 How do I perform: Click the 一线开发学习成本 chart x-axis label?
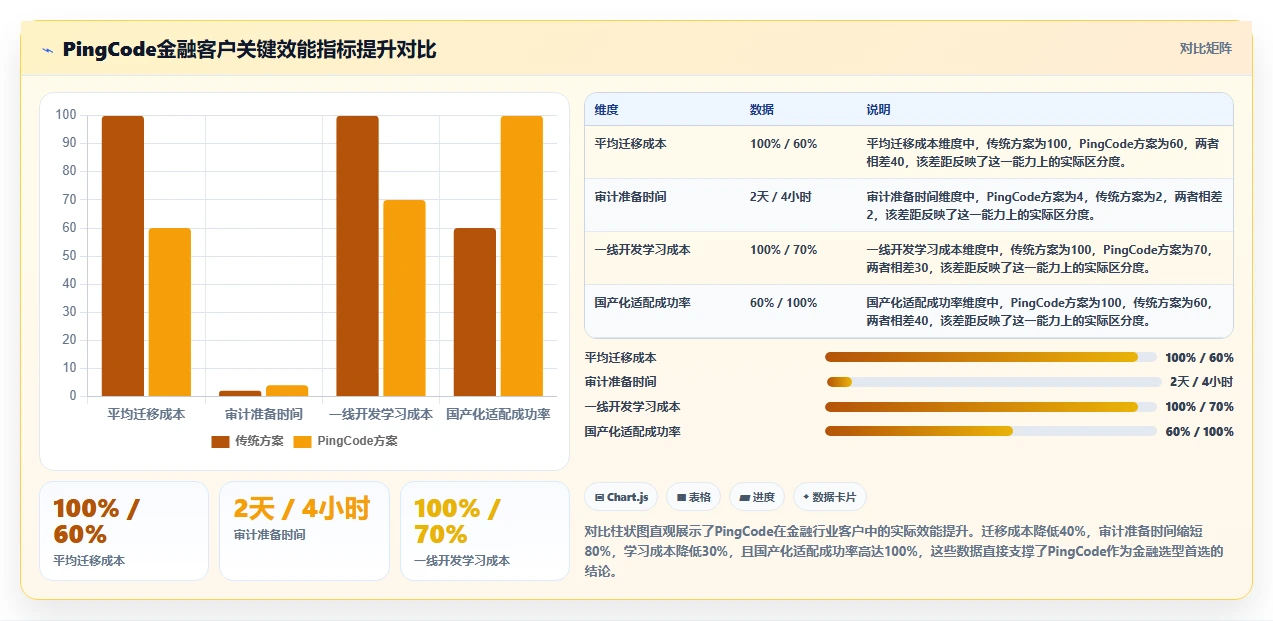[381, 414]
